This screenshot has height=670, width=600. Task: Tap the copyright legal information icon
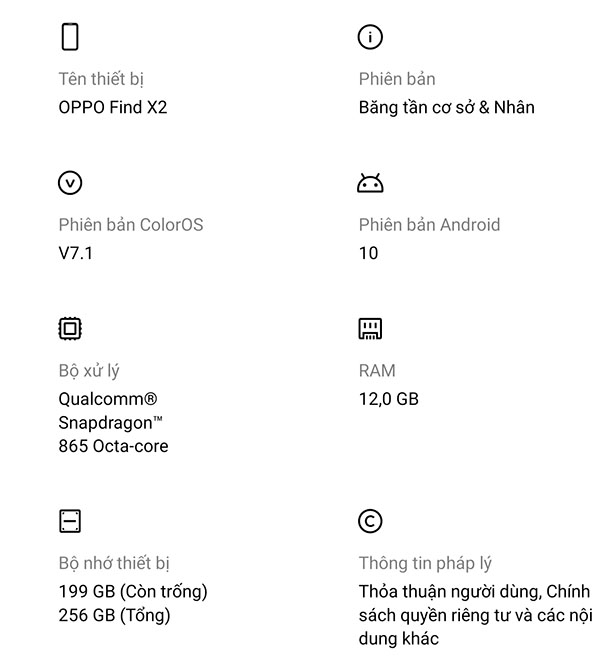pyautogui.click(x=370, y=521)
